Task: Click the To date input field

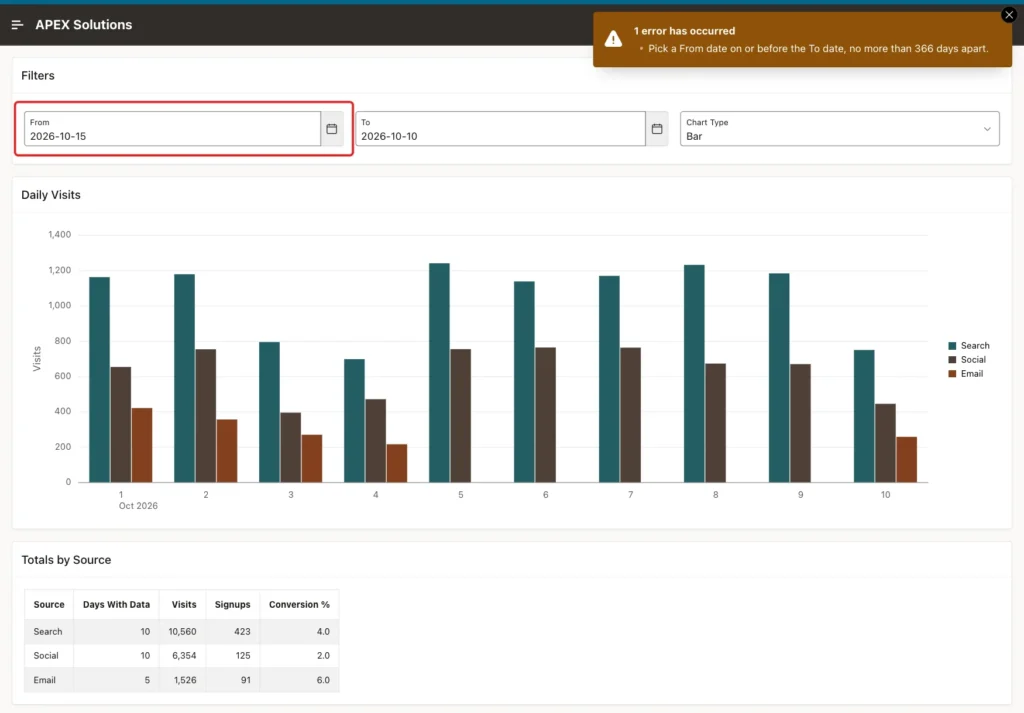Action: (x=500, y=129)
